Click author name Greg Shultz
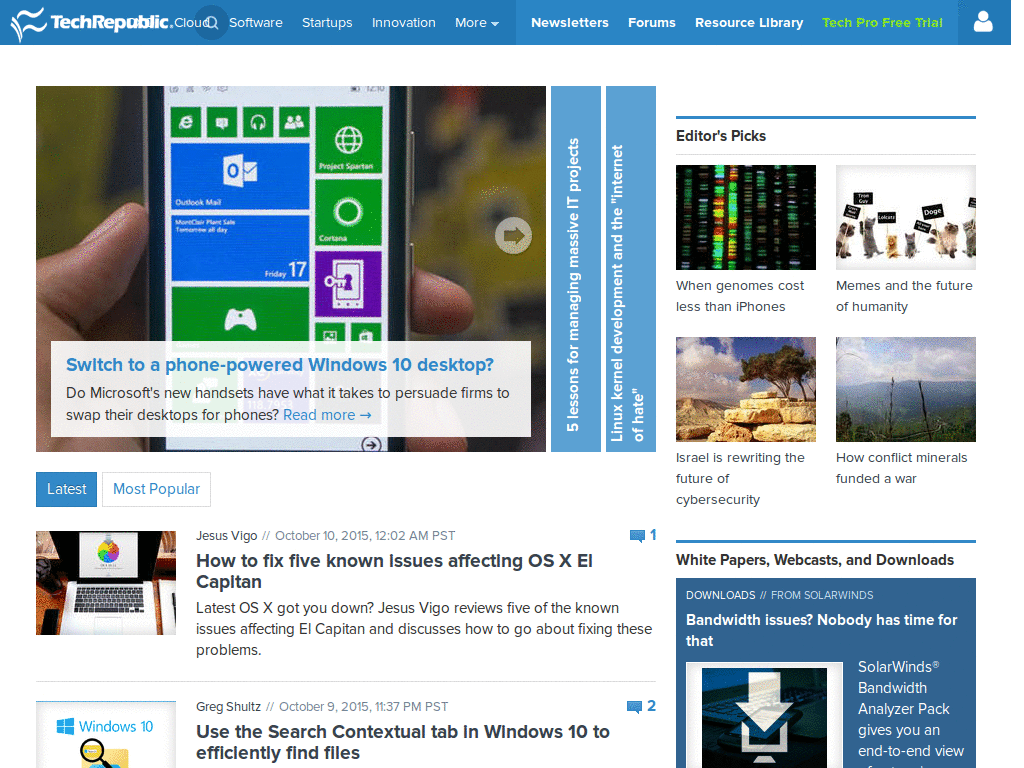This screenshot has height=768, width=1024. pos(228,707)
